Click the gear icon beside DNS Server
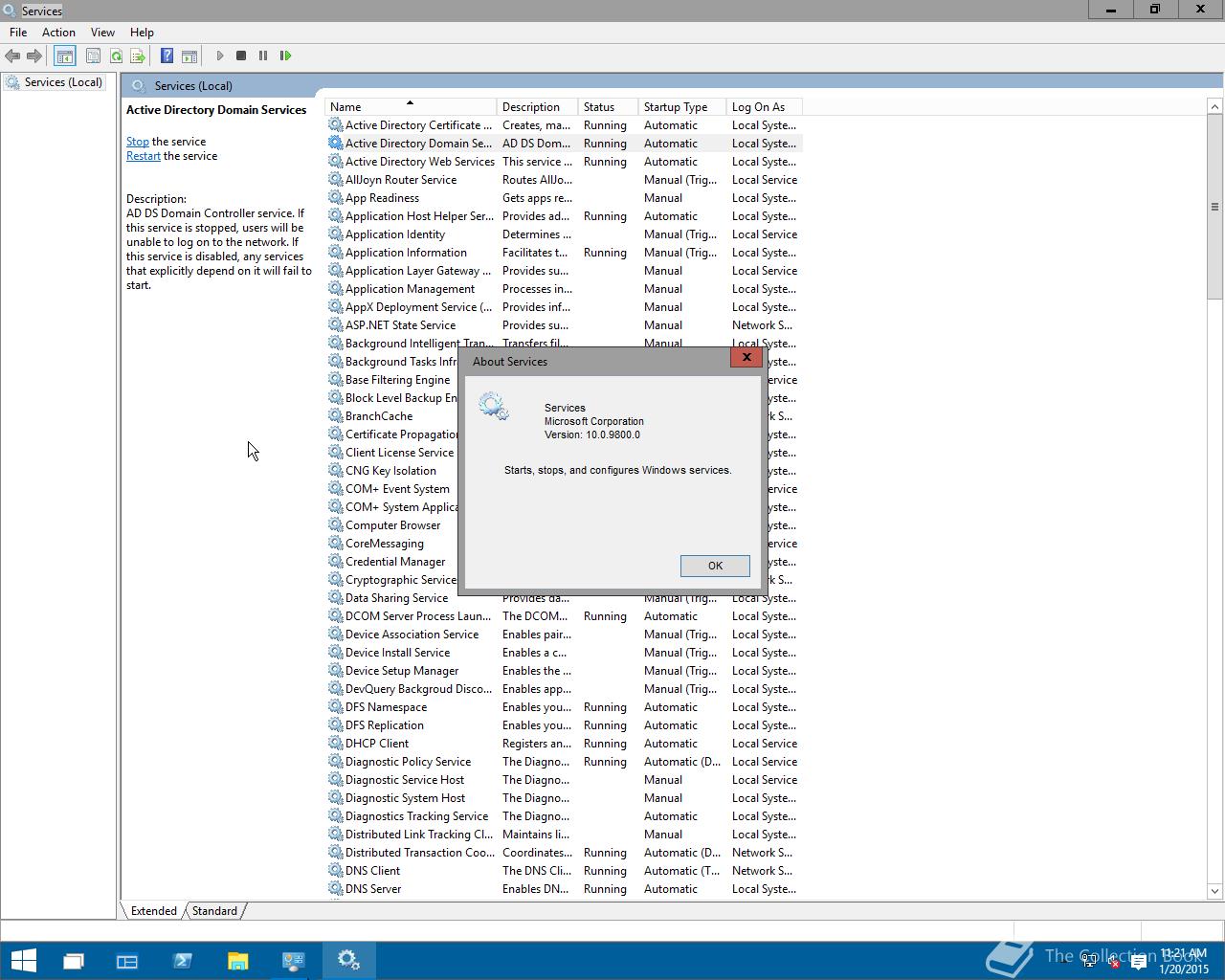The width and height of the screenshot is (1225, 980). pyautogui.click(x=335, y=889)
